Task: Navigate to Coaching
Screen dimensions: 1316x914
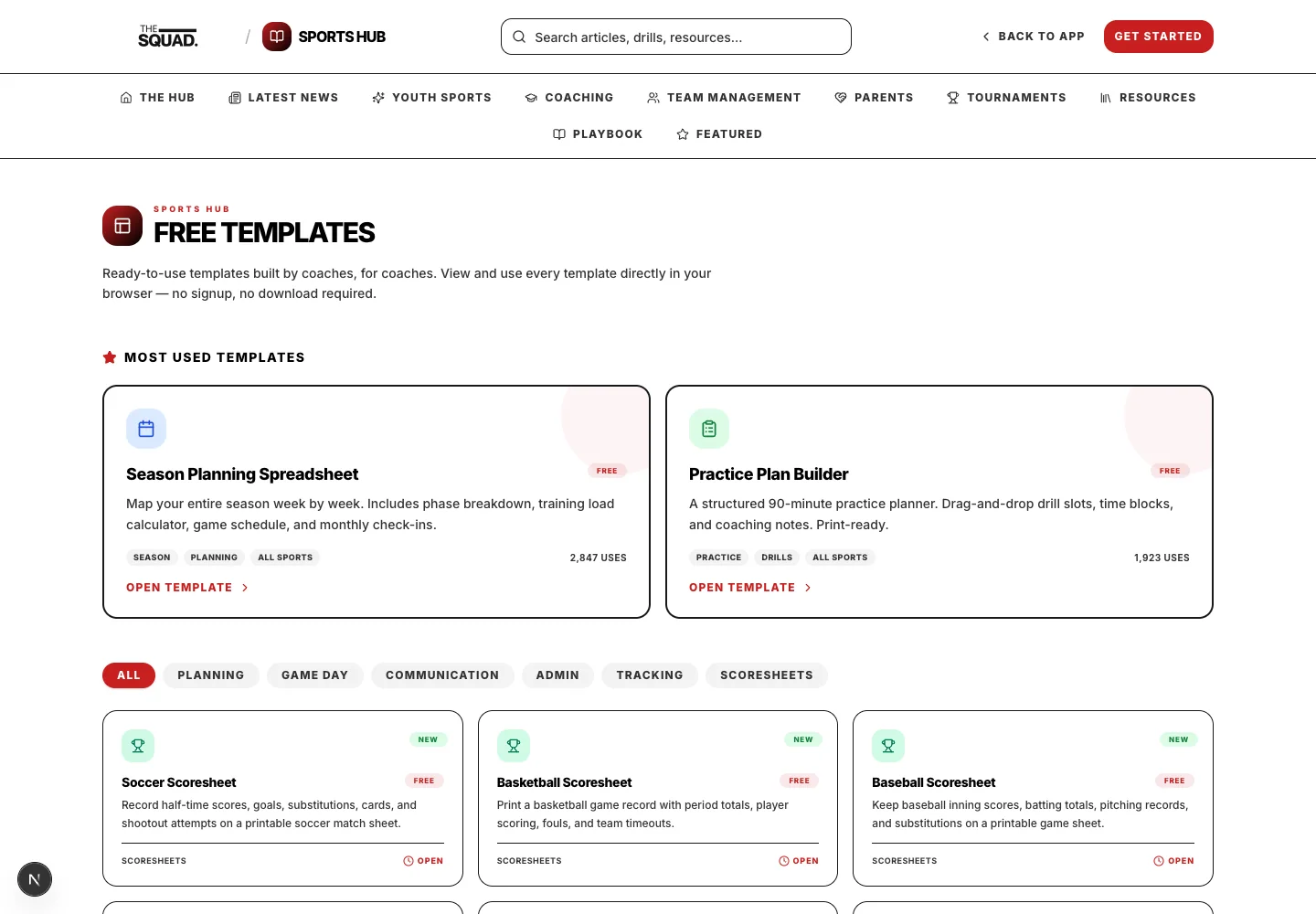Action: coord(569,98)
